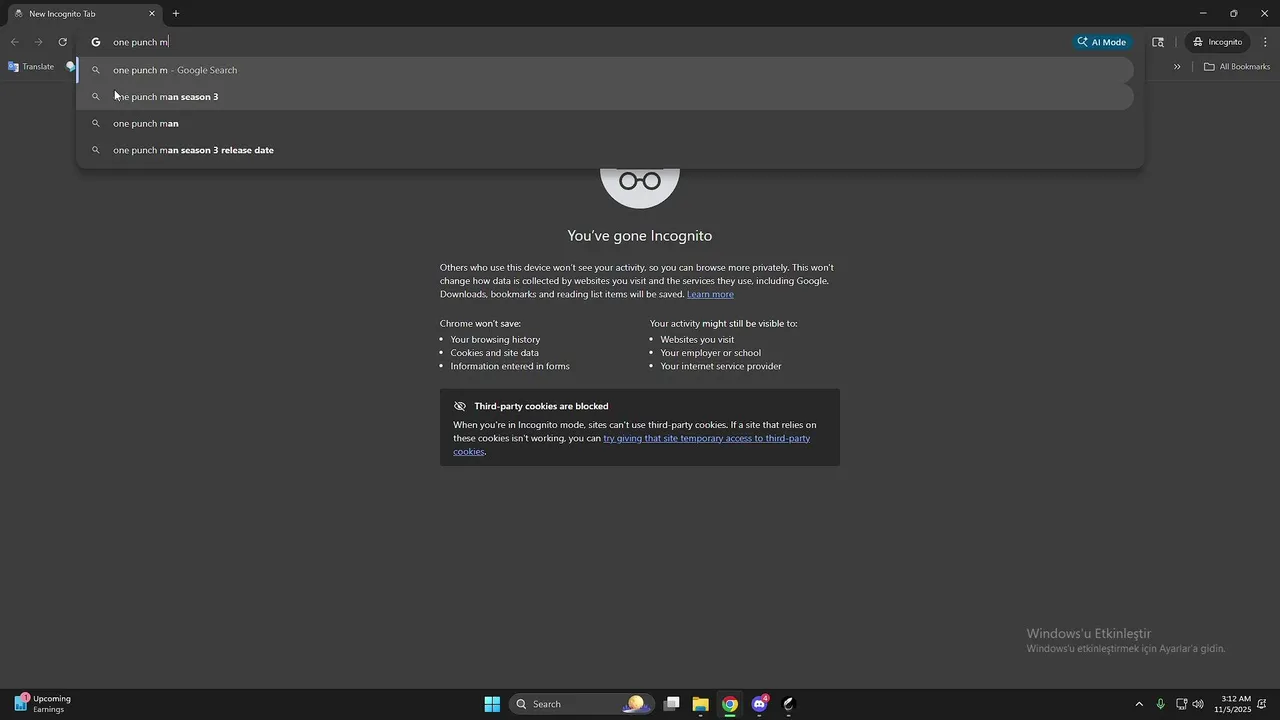The width and height of the screenshot is (1280, 720).
Task: Open the notification center icon
Action: pos(1263,704)
